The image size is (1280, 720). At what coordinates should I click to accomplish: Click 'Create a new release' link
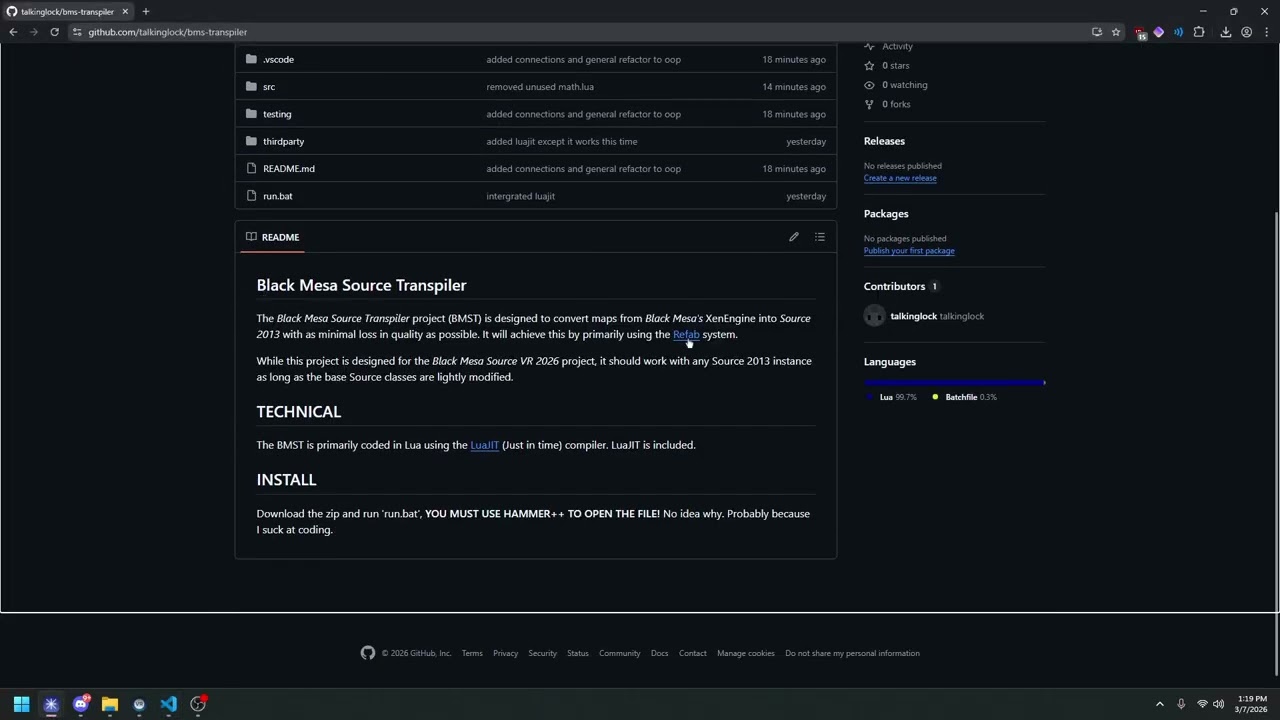click(900, 178)
